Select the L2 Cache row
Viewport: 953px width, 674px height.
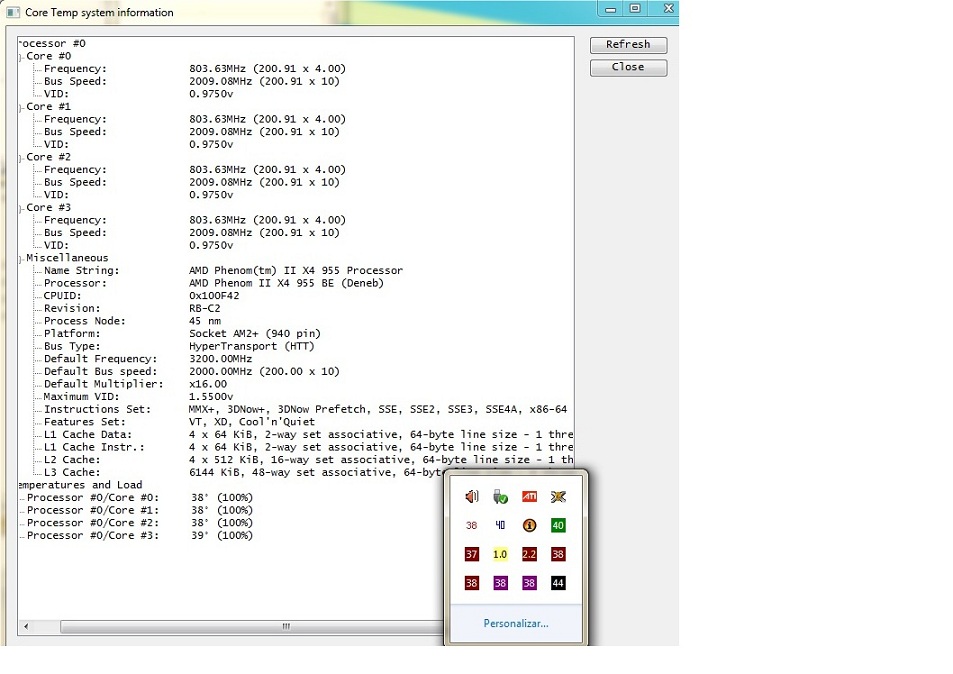[308, 460]
